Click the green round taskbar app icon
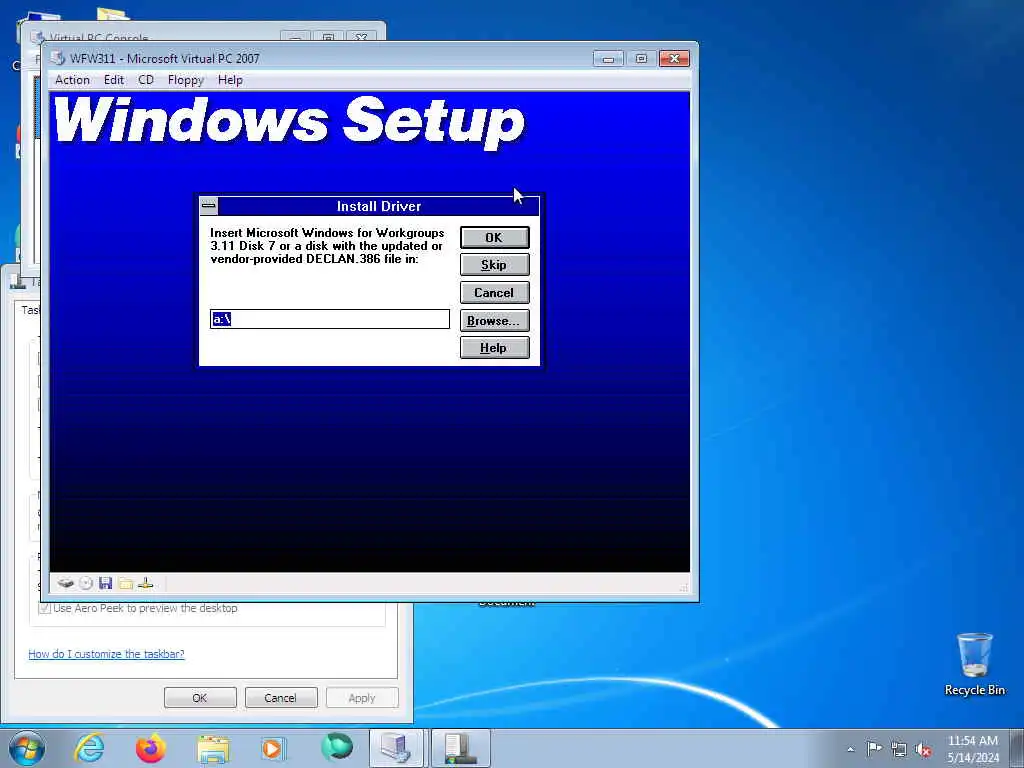1024x768 pixels. coord(337,747)
